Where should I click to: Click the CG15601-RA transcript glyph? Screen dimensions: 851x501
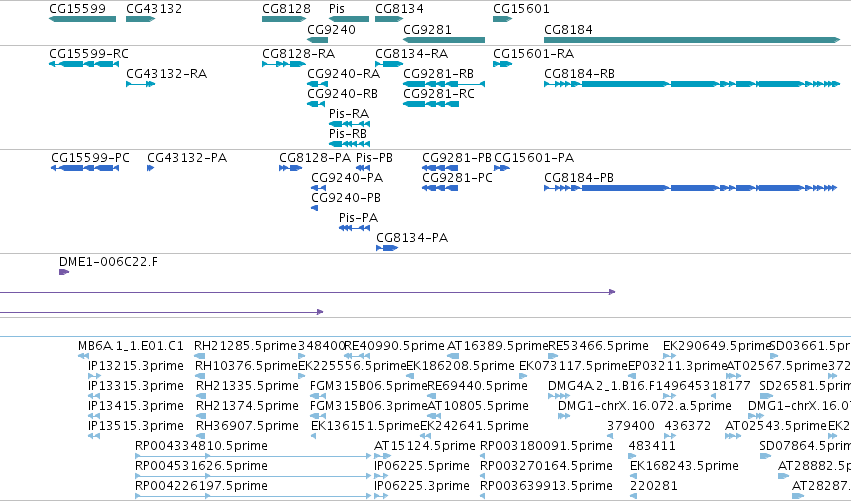pos(503,64)
